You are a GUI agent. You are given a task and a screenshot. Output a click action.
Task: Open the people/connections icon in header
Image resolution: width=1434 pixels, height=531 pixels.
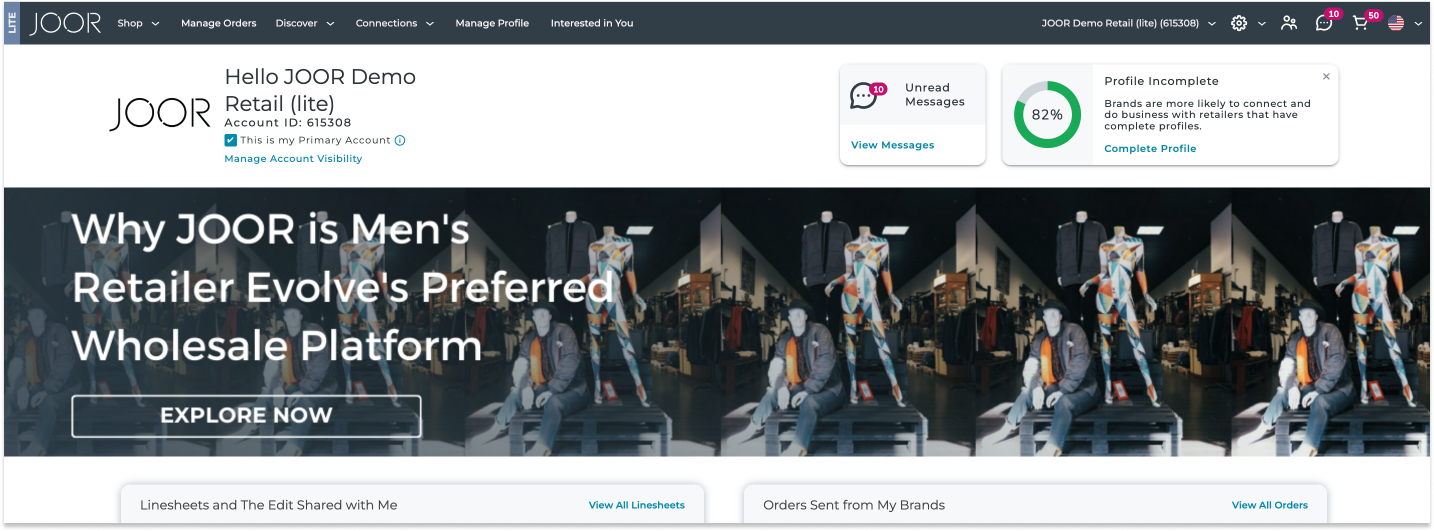coord(1289,23)
